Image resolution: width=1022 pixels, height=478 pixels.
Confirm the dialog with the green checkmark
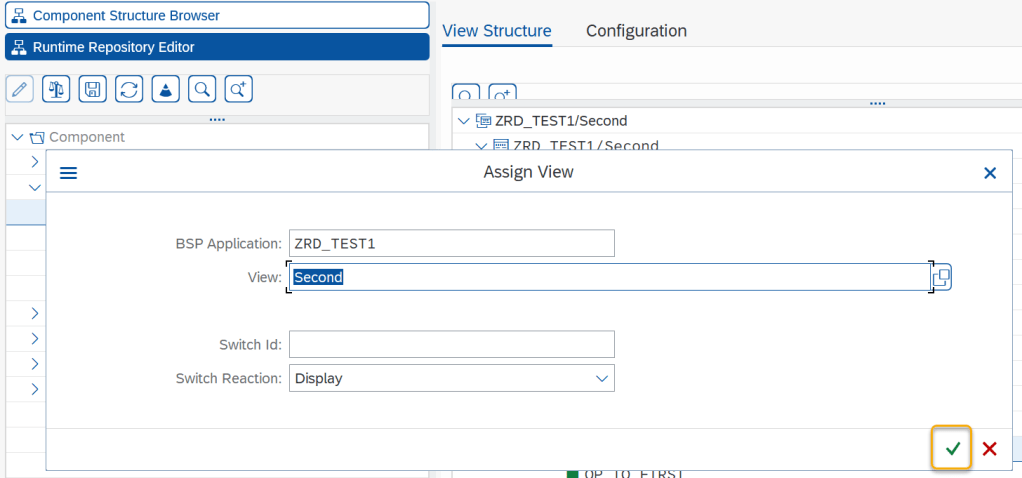point(952,449)
